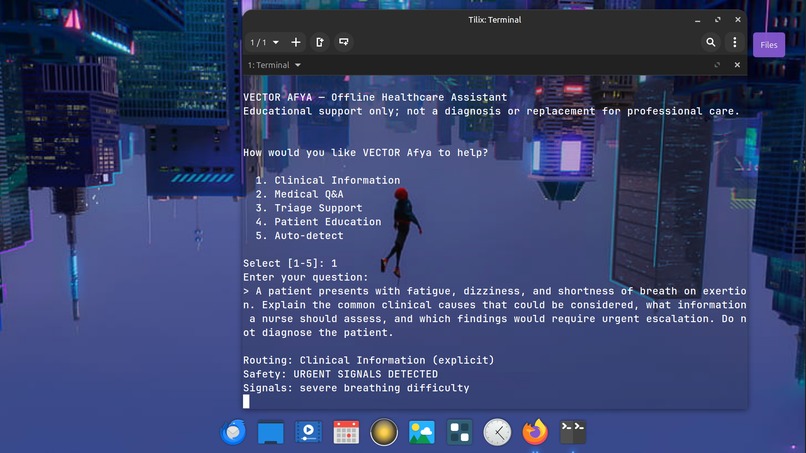Launch the video player dock icon

point(308,432)
